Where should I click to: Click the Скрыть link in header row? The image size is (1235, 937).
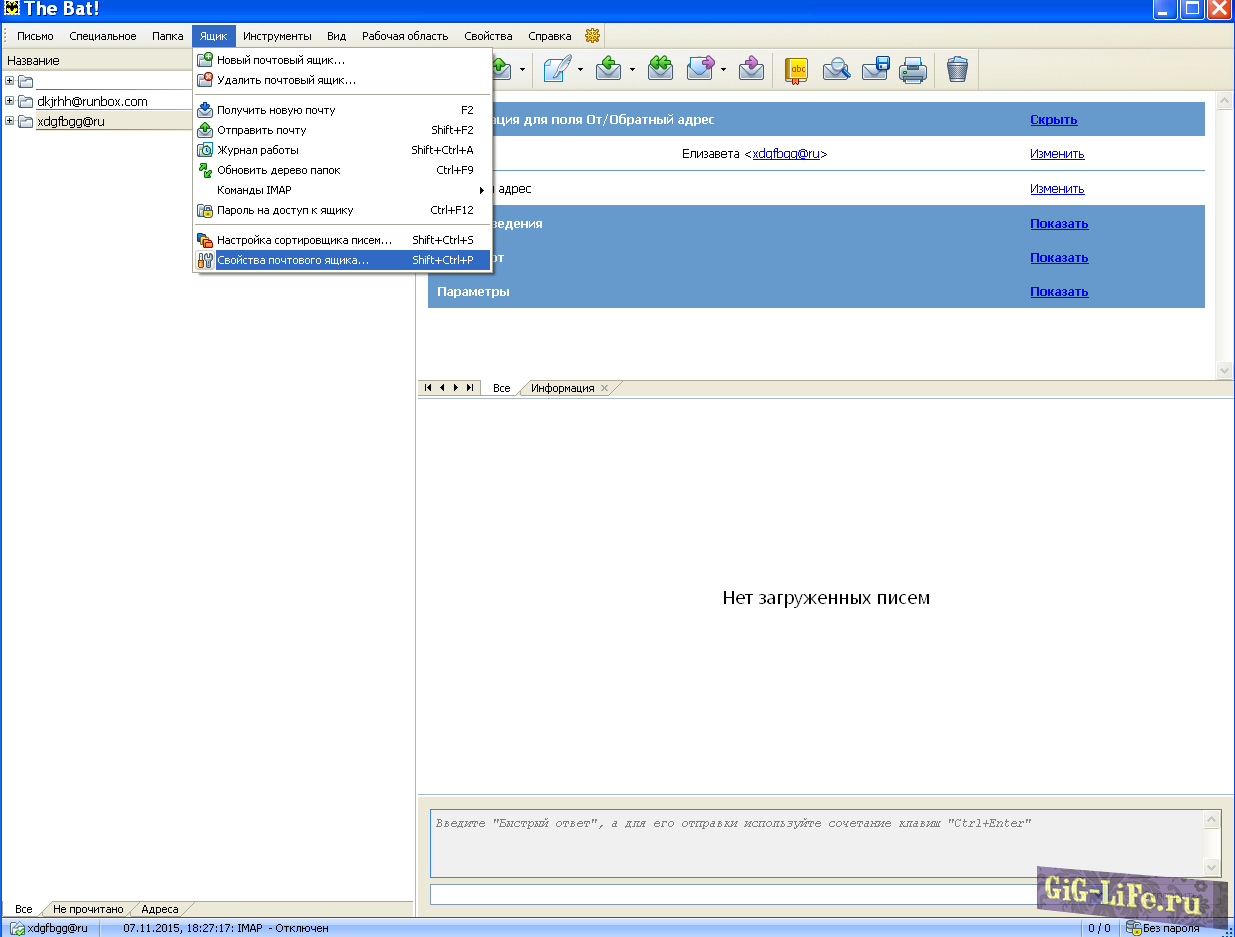tap(1054, 120)
